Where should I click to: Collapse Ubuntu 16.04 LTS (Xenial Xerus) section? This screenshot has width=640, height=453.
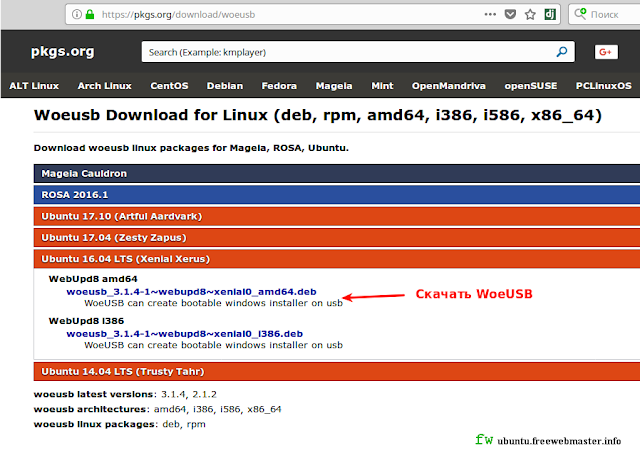(337, 259)
